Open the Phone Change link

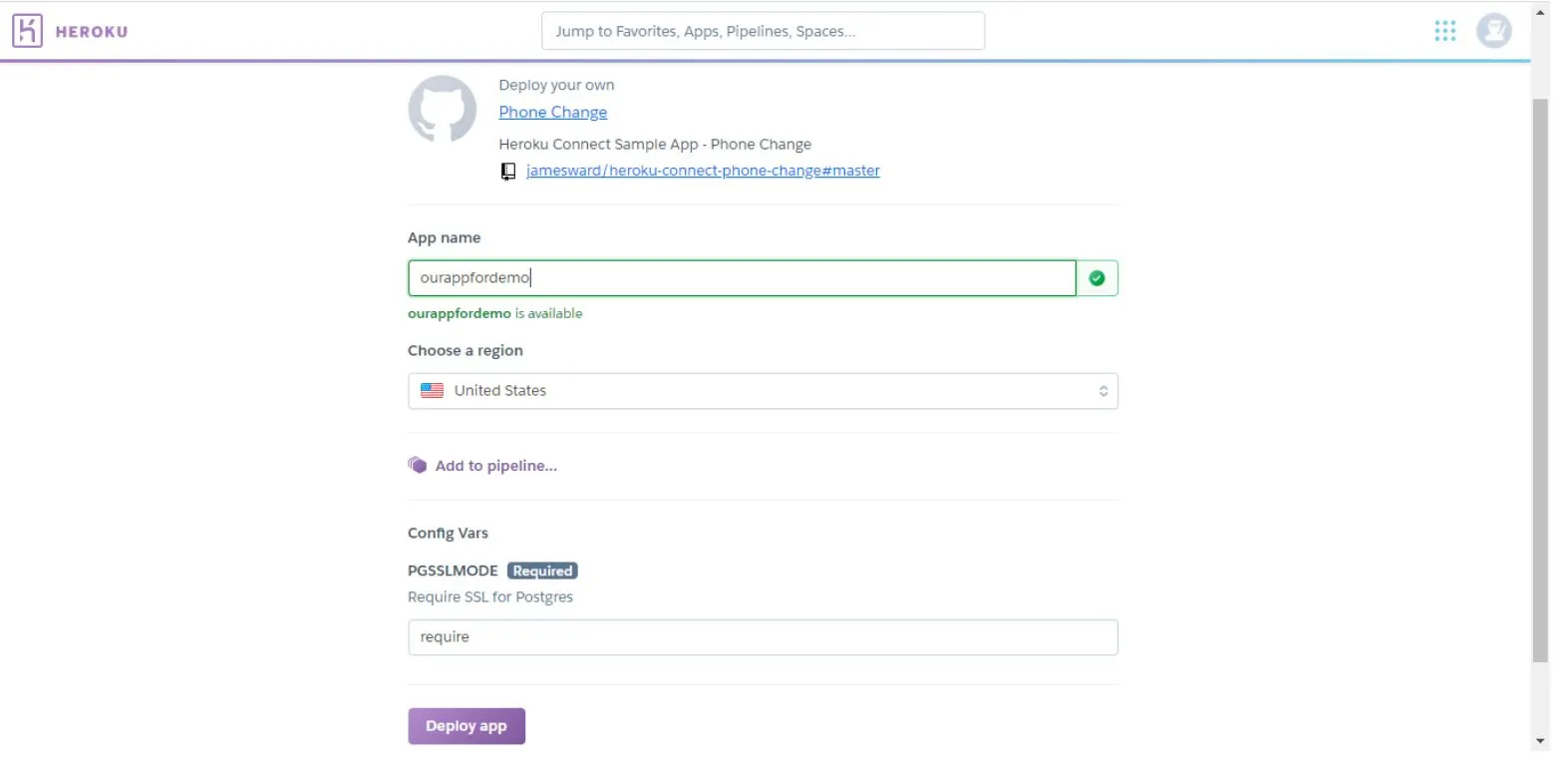(552, 113)
